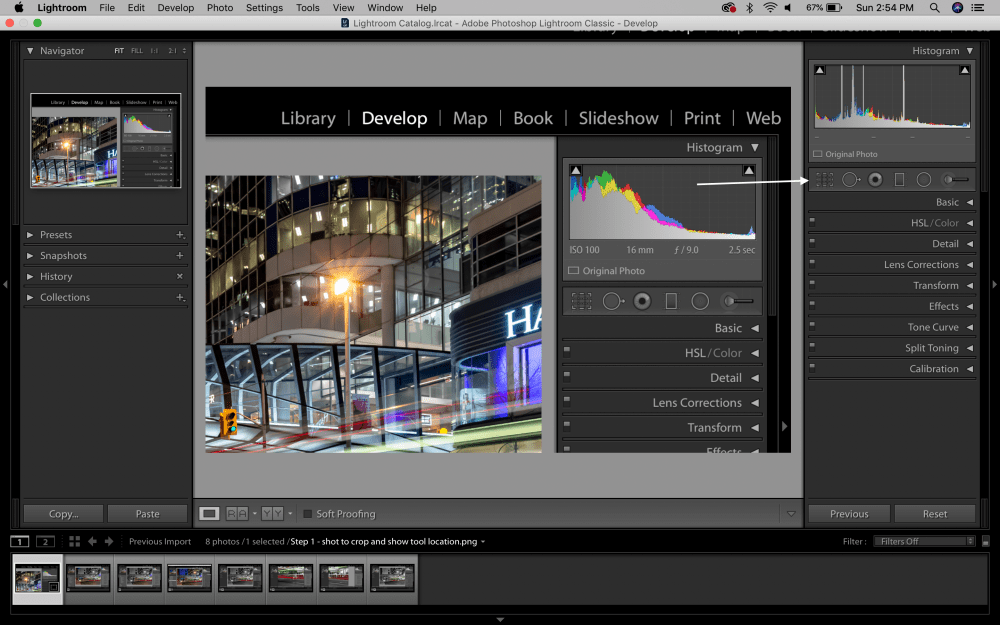Pick the Radial Filter tool
The height and width of the screenshot is (625, 1000).
coord(924,180)
